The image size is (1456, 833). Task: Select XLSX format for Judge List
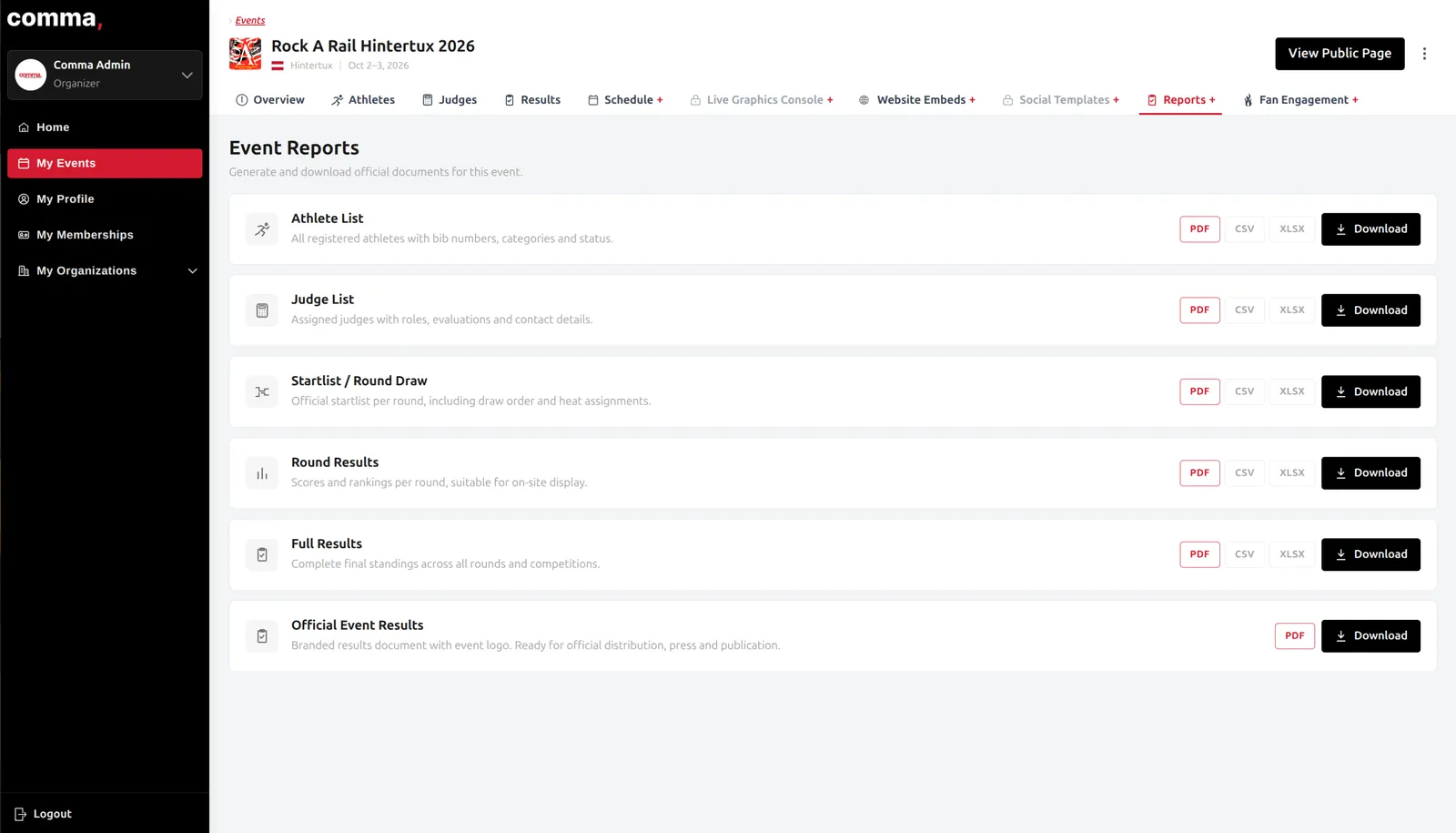pos(1291,310)
